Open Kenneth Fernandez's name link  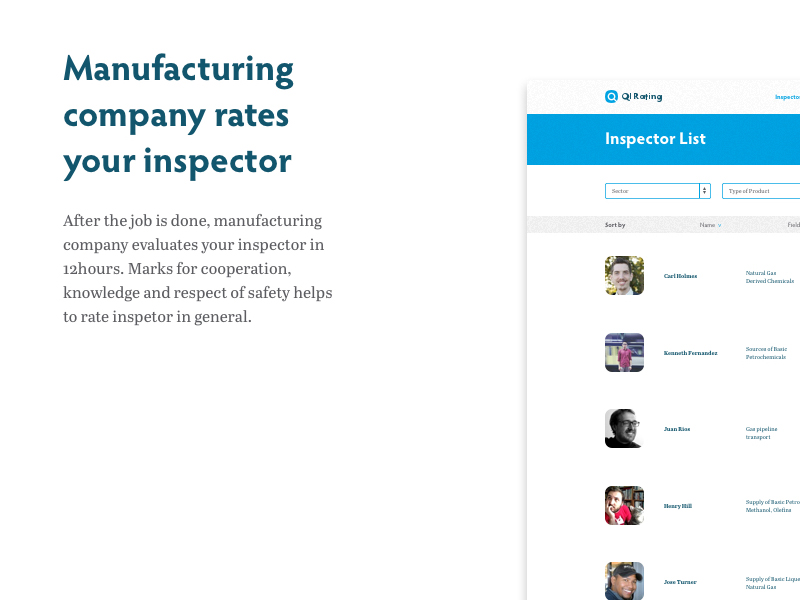tap(690, 353)
